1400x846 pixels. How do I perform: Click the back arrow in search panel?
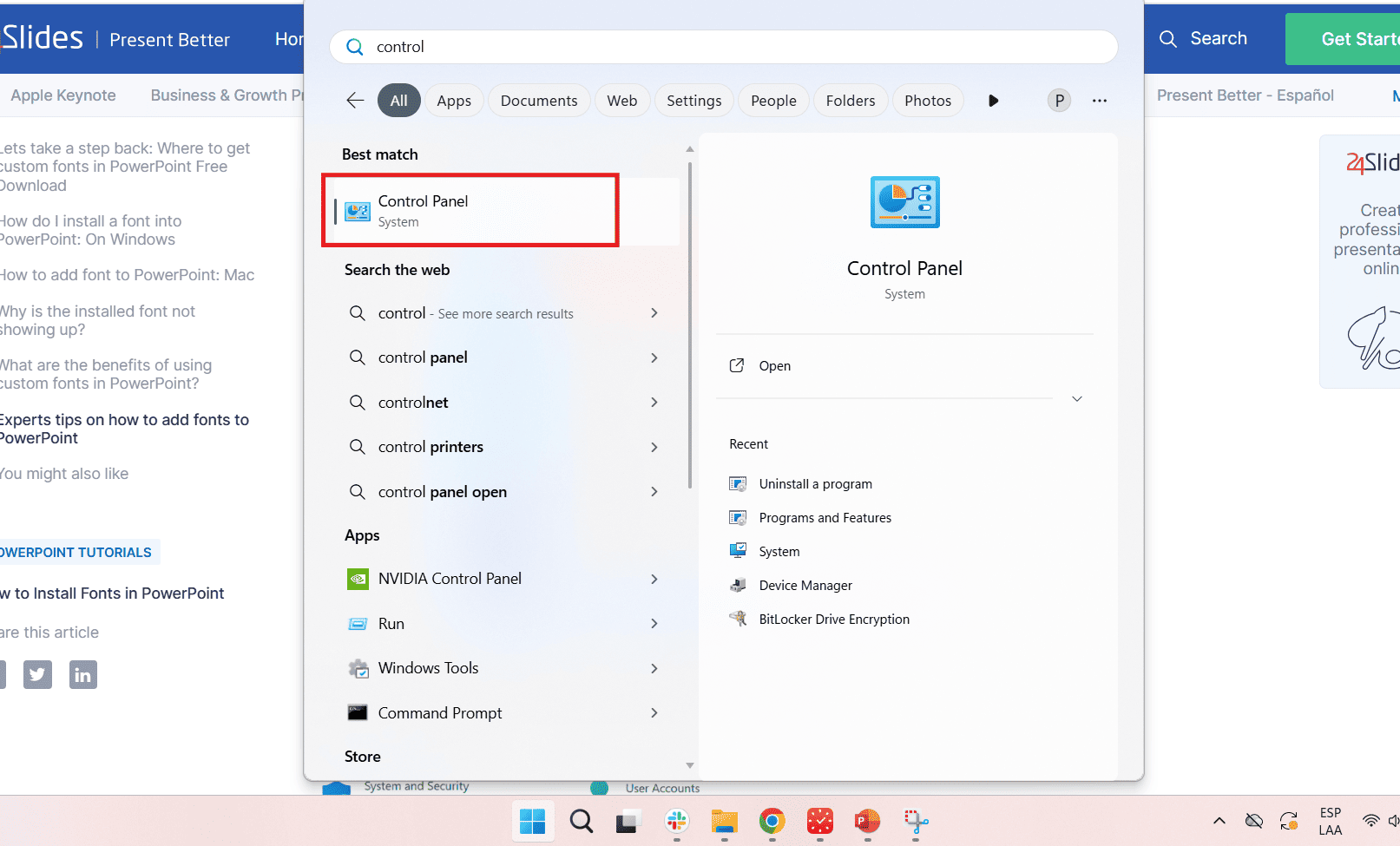click(355, 101)
